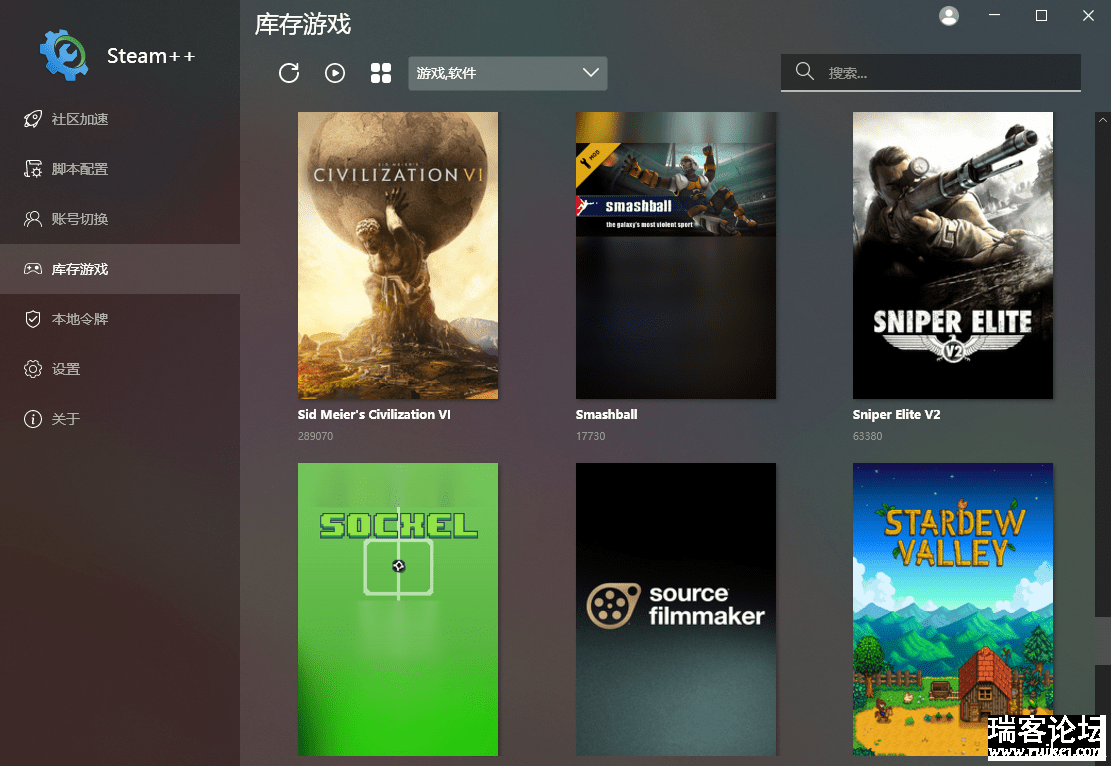1111x766 pixels.
Task: Open the user account avatar icon
Action: [x=949, y=16]
